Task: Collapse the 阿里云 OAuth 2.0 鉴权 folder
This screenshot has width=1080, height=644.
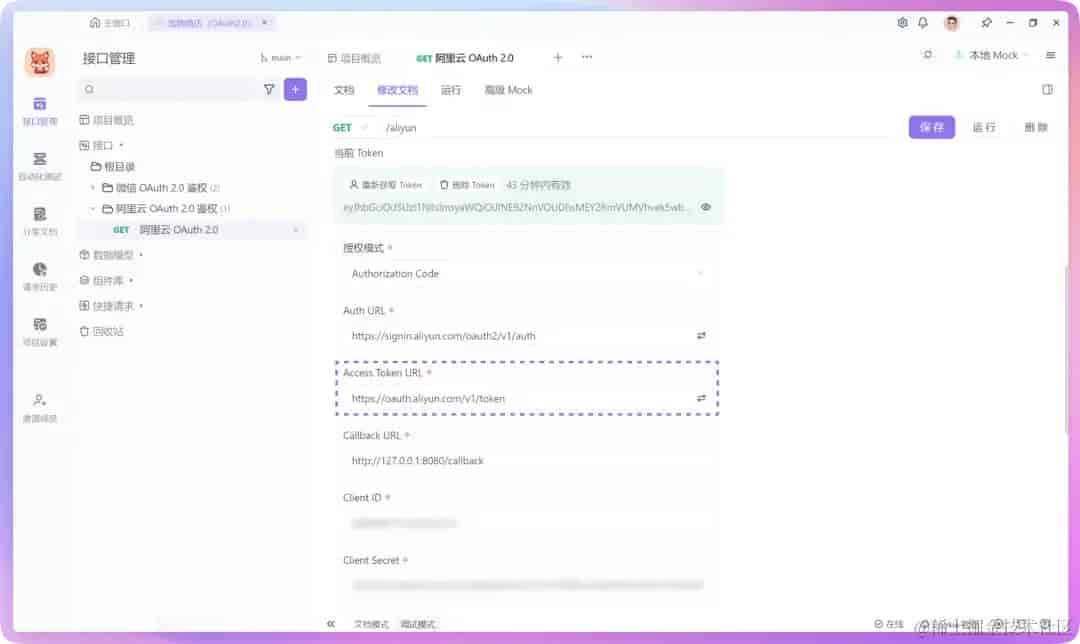Action: 93,209
